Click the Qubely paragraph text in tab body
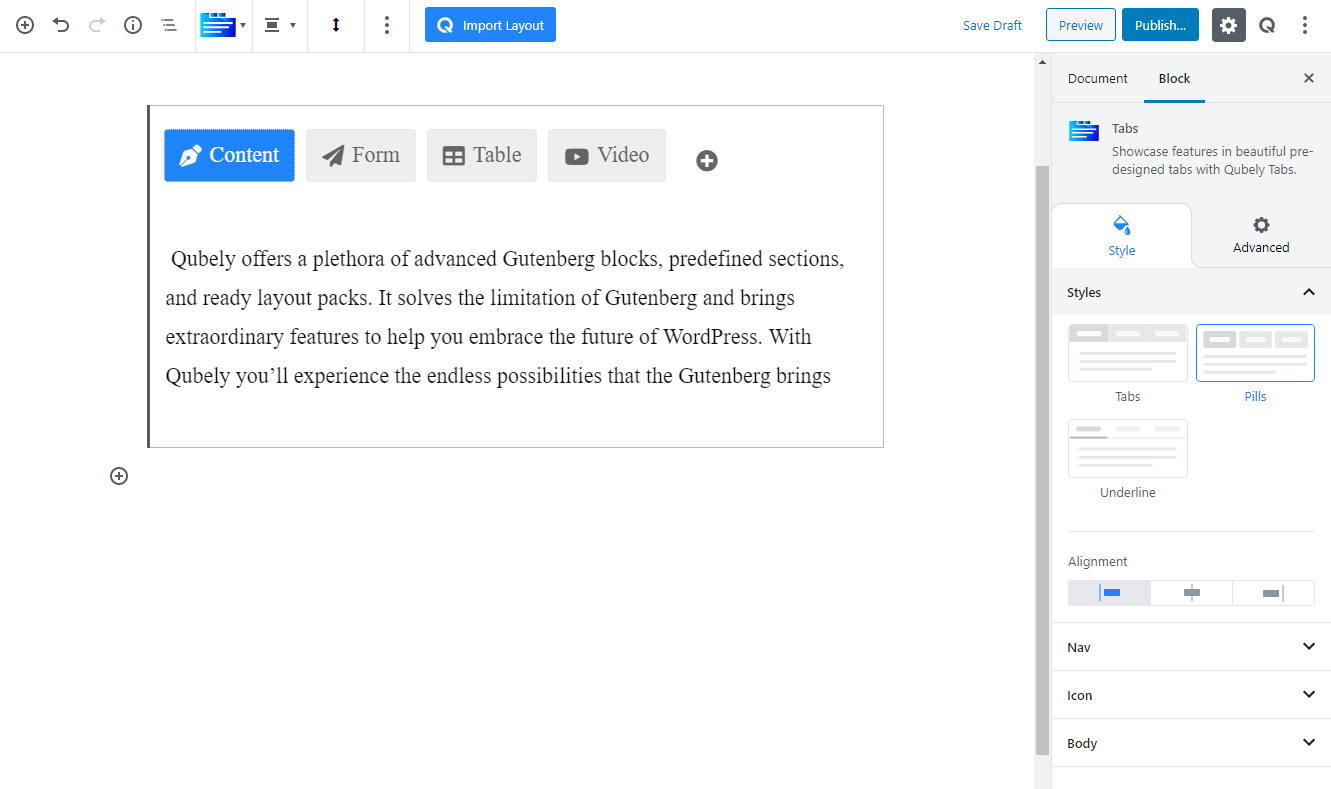 505,317
